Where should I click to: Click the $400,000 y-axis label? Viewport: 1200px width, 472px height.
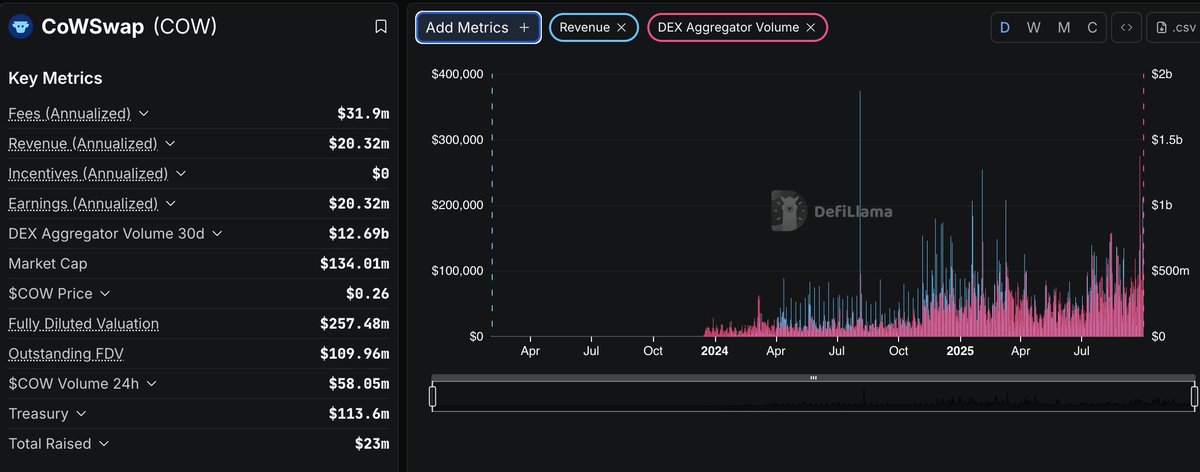(x=458, y=74)
